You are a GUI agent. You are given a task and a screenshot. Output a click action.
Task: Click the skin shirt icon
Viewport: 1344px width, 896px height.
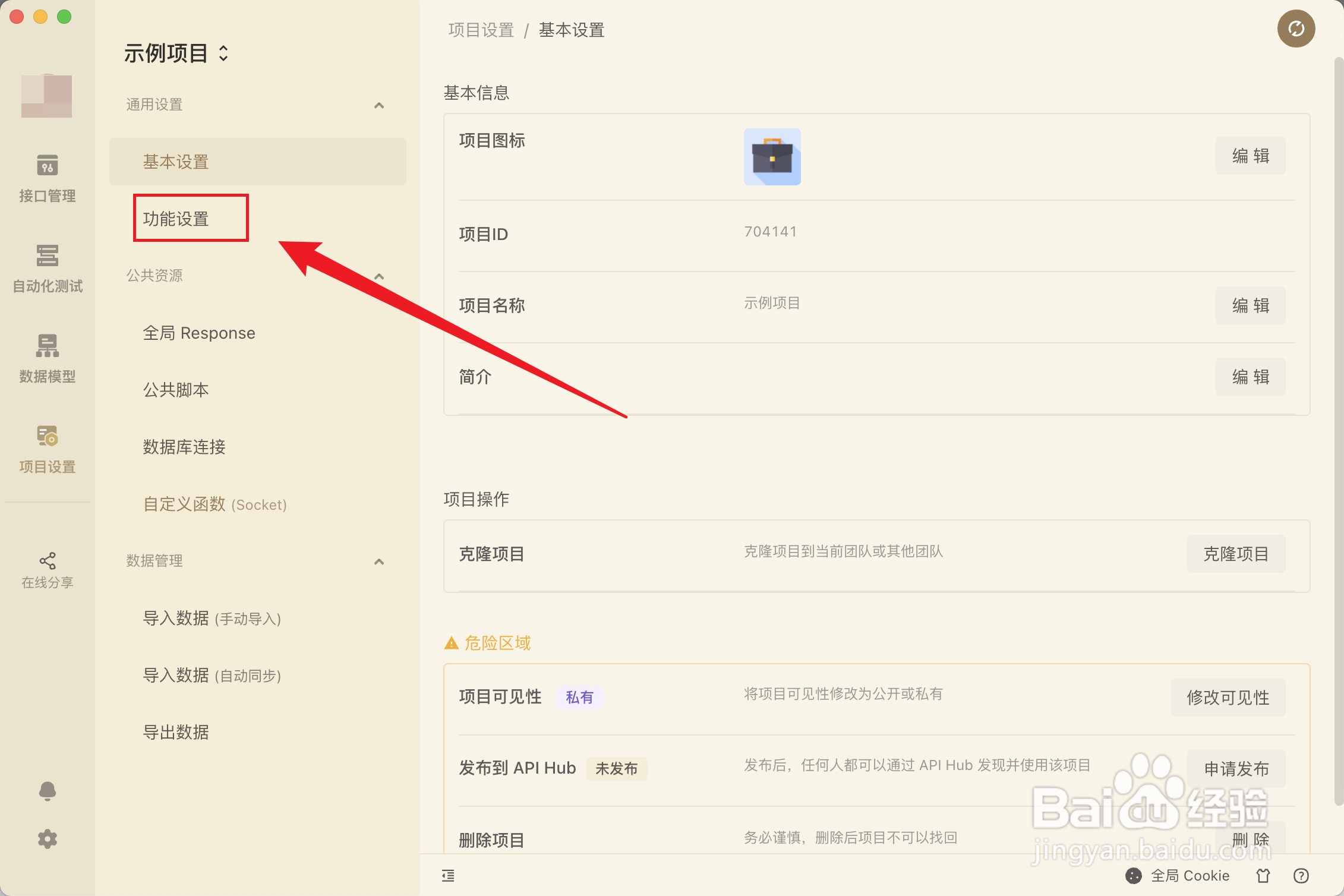coord(1263,875)
